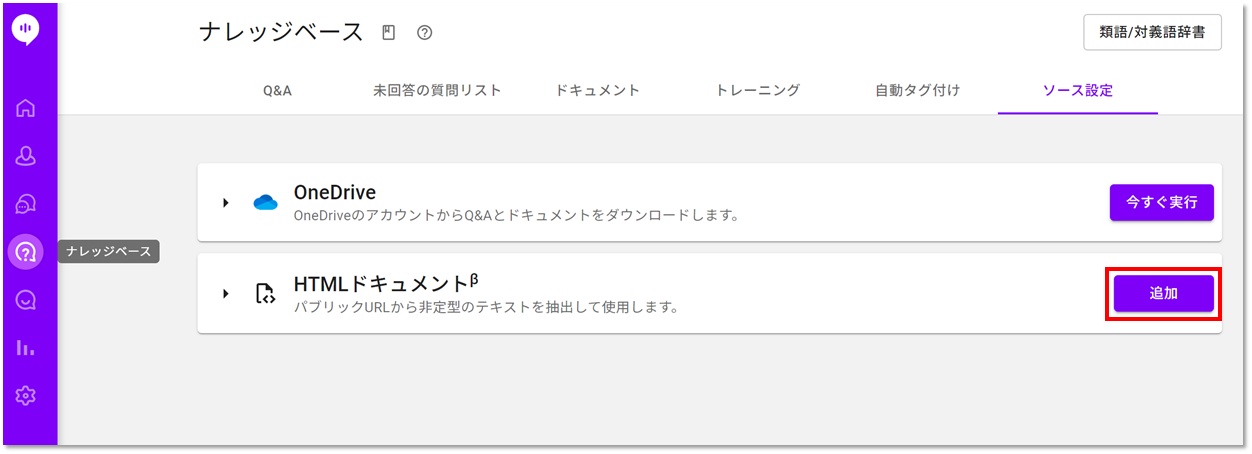
Task: Open the settings gear in sidebar
Action: point(26,396)
